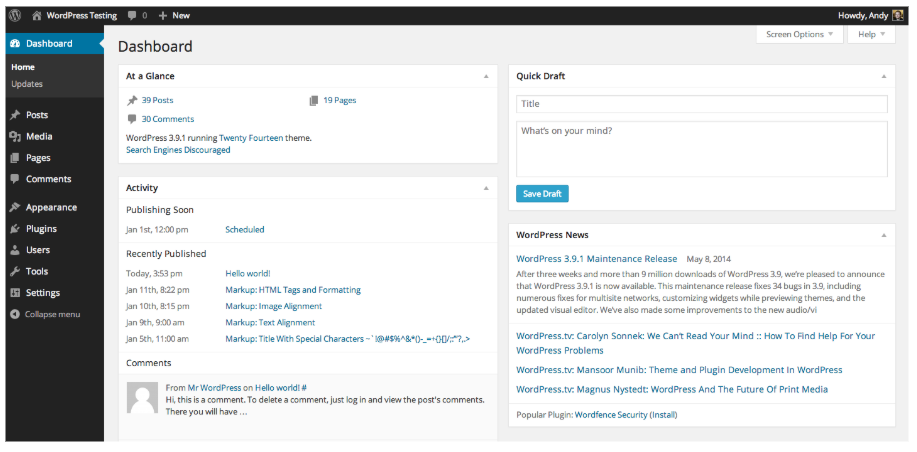This screenshot has width=917, height=452.
Task: Open the 30 Comments link
Action: point(168,119)
